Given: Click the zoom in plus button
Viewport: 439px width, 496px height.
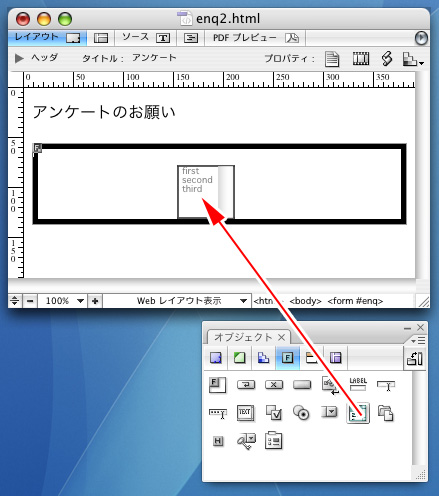Looking at the screenshot, I should click(95, 301).
